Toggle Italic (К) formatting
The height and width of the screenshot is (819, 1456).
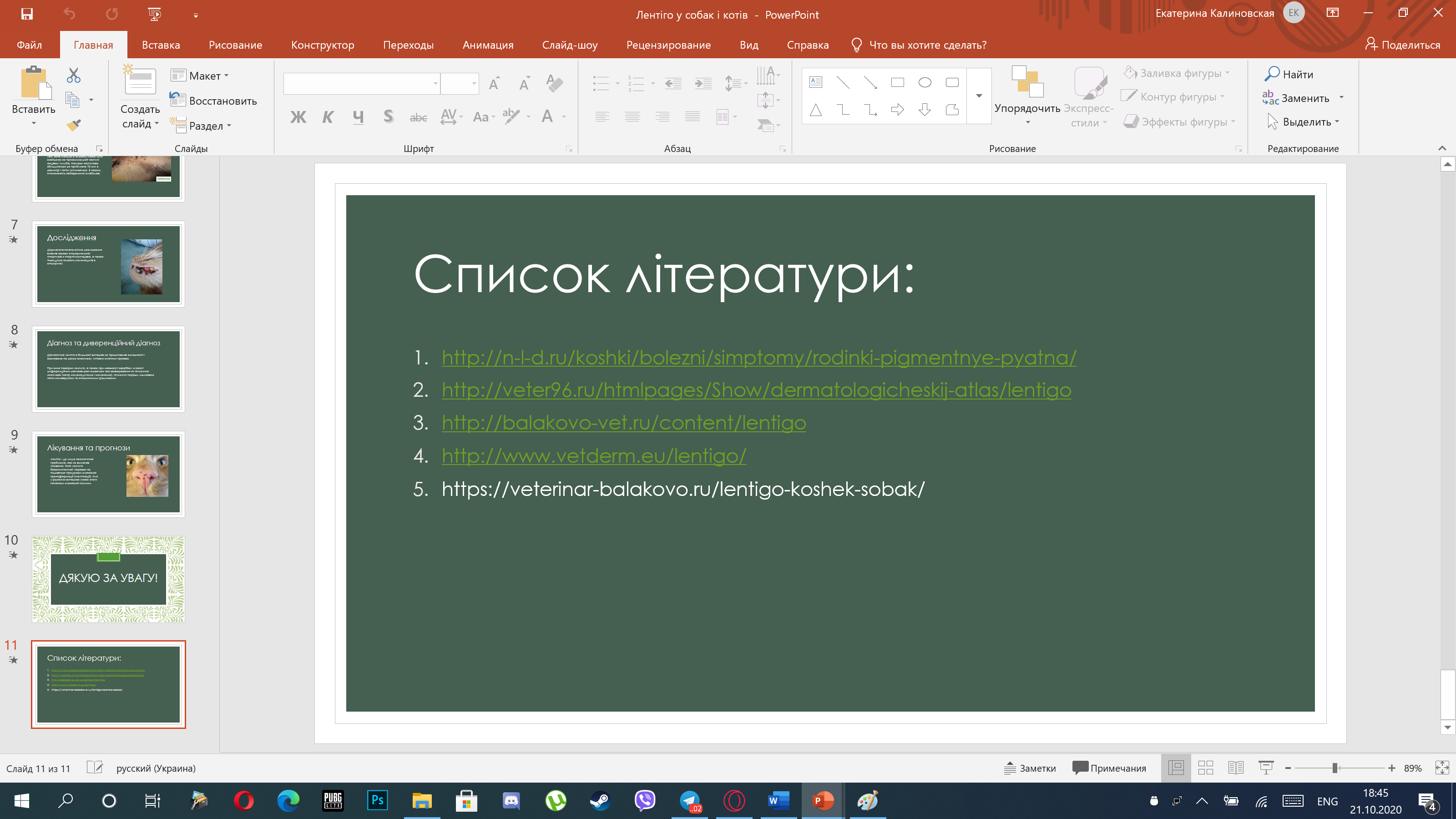pos(328,117)
